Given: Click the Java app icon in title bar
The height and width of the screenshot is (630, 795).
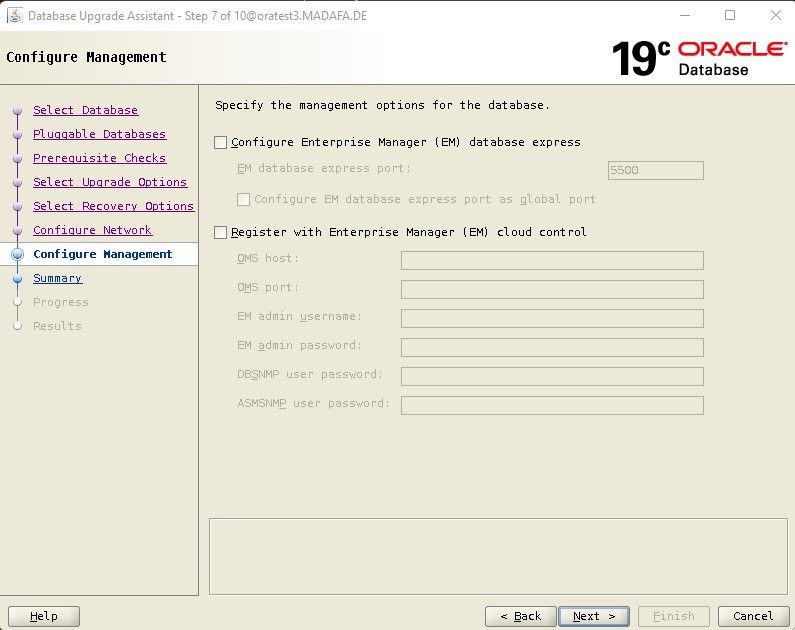Looking at the screenshot, I should [x=15, y=16].
